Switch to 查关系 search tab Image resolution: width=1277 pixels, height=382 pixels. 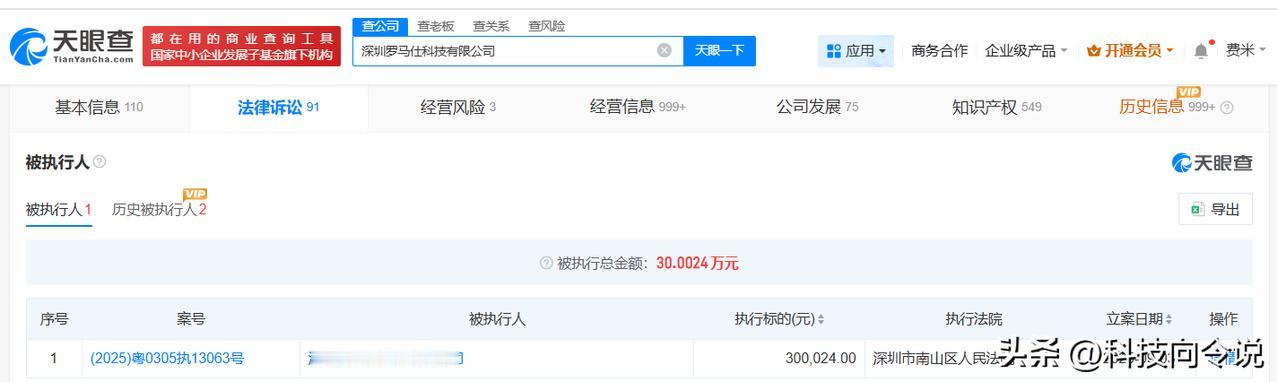(x=491, y=26)
